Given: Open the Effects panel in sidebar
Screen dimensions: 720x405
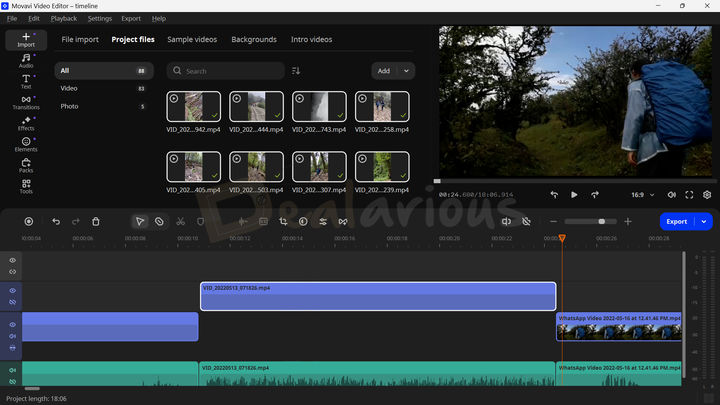Looking at the screenshot, I should point(26,123).
